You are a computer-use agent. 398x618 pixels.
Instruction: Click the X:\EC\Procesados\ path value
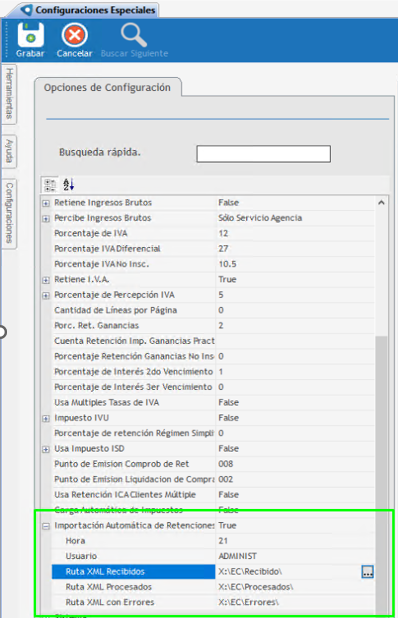(x=256, y=587)
